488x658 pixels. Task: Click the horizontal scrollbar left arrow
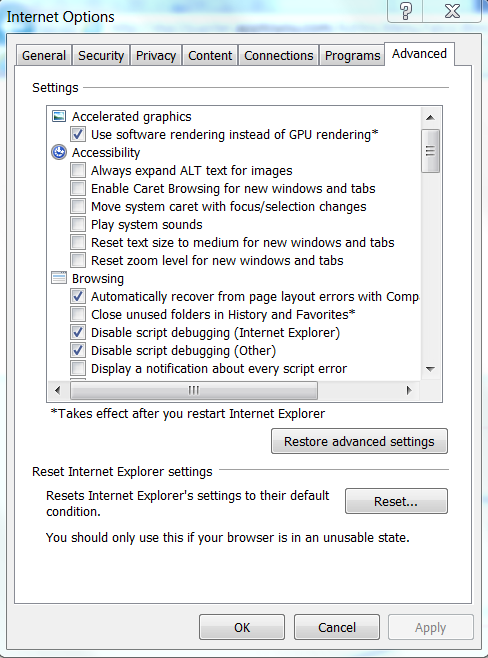58,391
